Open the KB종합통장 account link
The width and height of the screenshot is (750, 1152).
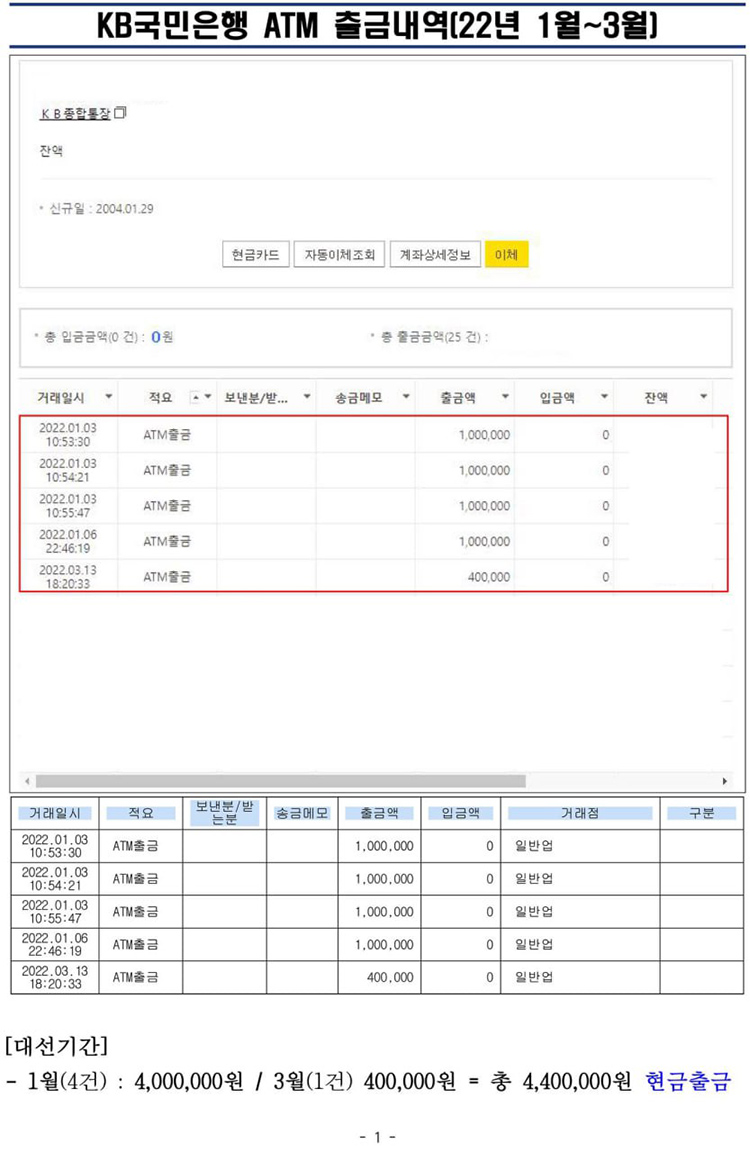(x=75, y=113)
